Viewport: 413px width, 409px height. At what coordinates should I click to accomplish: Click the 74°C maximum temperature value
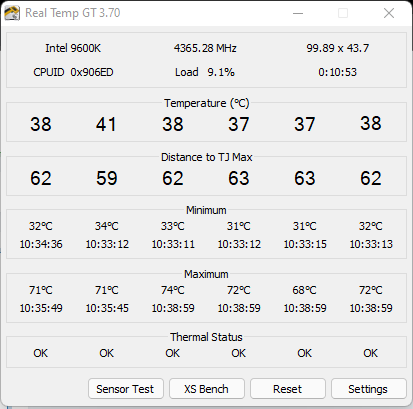(x=173, y=290)
